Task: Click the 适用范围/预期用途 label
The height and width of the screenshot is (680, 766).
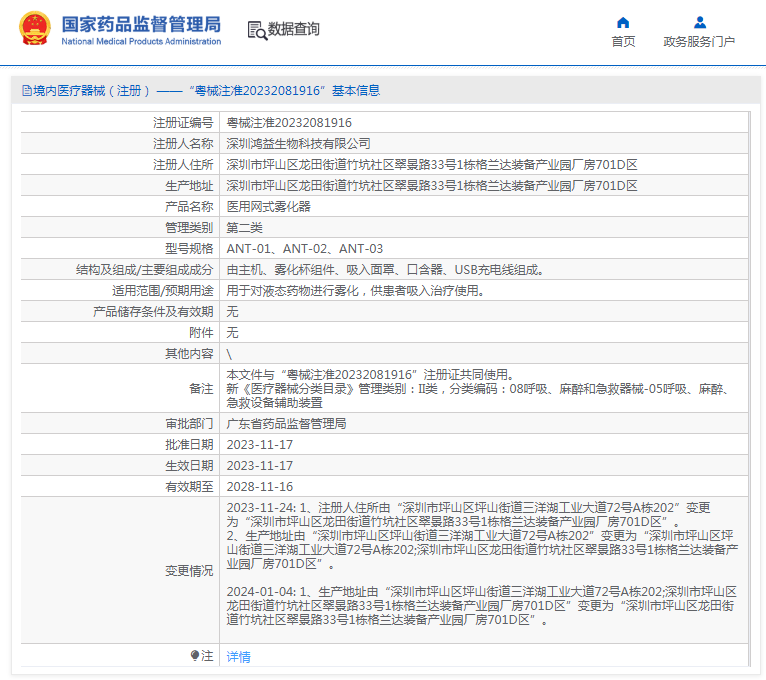Action: click(163, 291)
